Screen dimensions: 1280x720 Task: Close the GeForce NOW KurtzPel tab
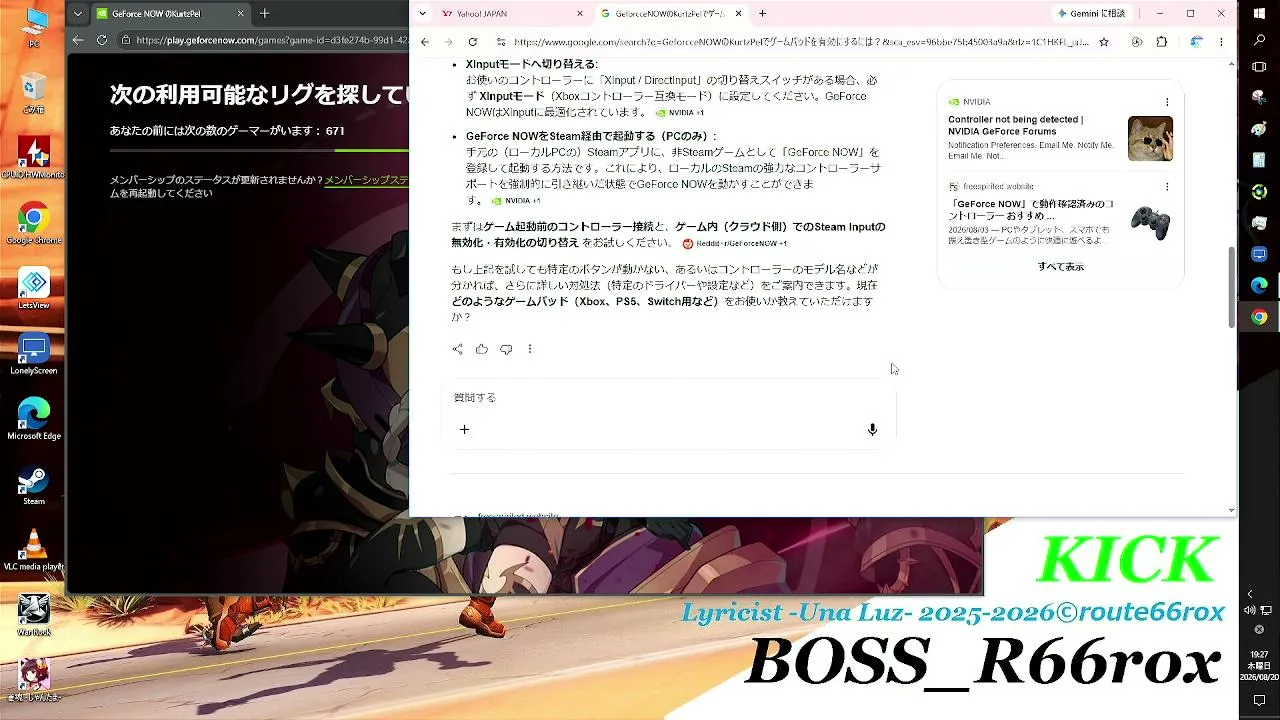(241, 14)
